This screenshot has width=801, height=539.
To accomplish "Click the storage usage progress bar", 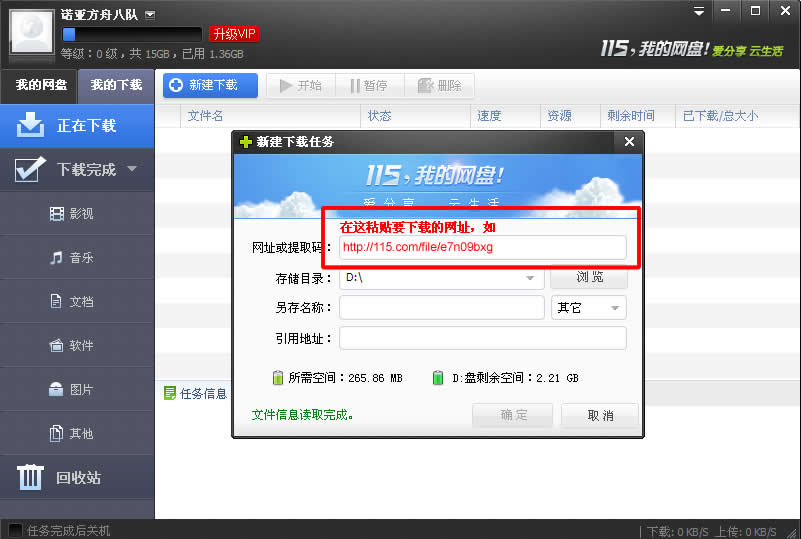I will pos(132,34).
